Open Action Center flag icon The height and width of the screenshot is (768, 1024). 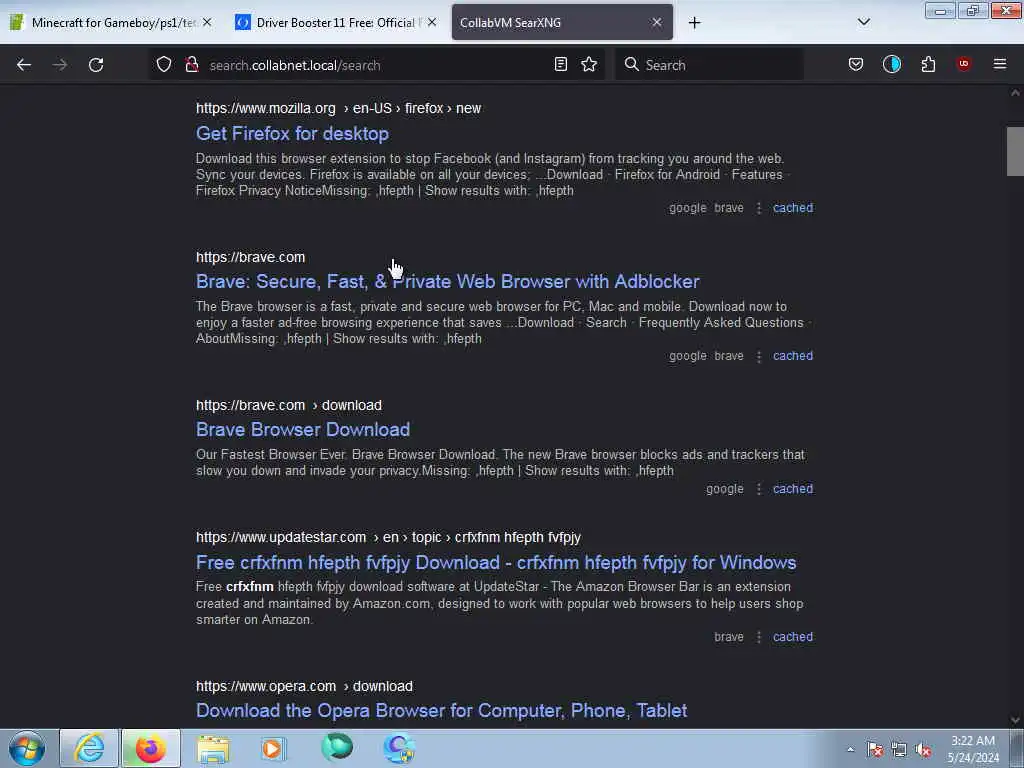(x=875, y=749)
